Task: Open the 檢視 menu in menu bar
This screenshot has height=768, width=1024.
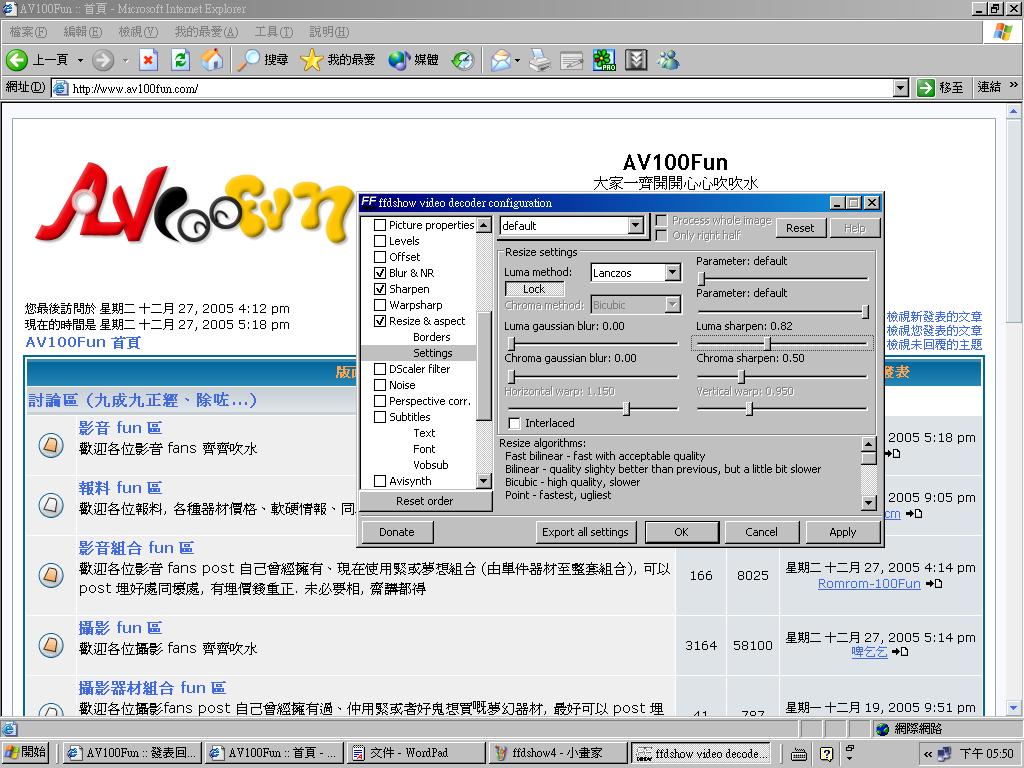Action: click(137, 32)
